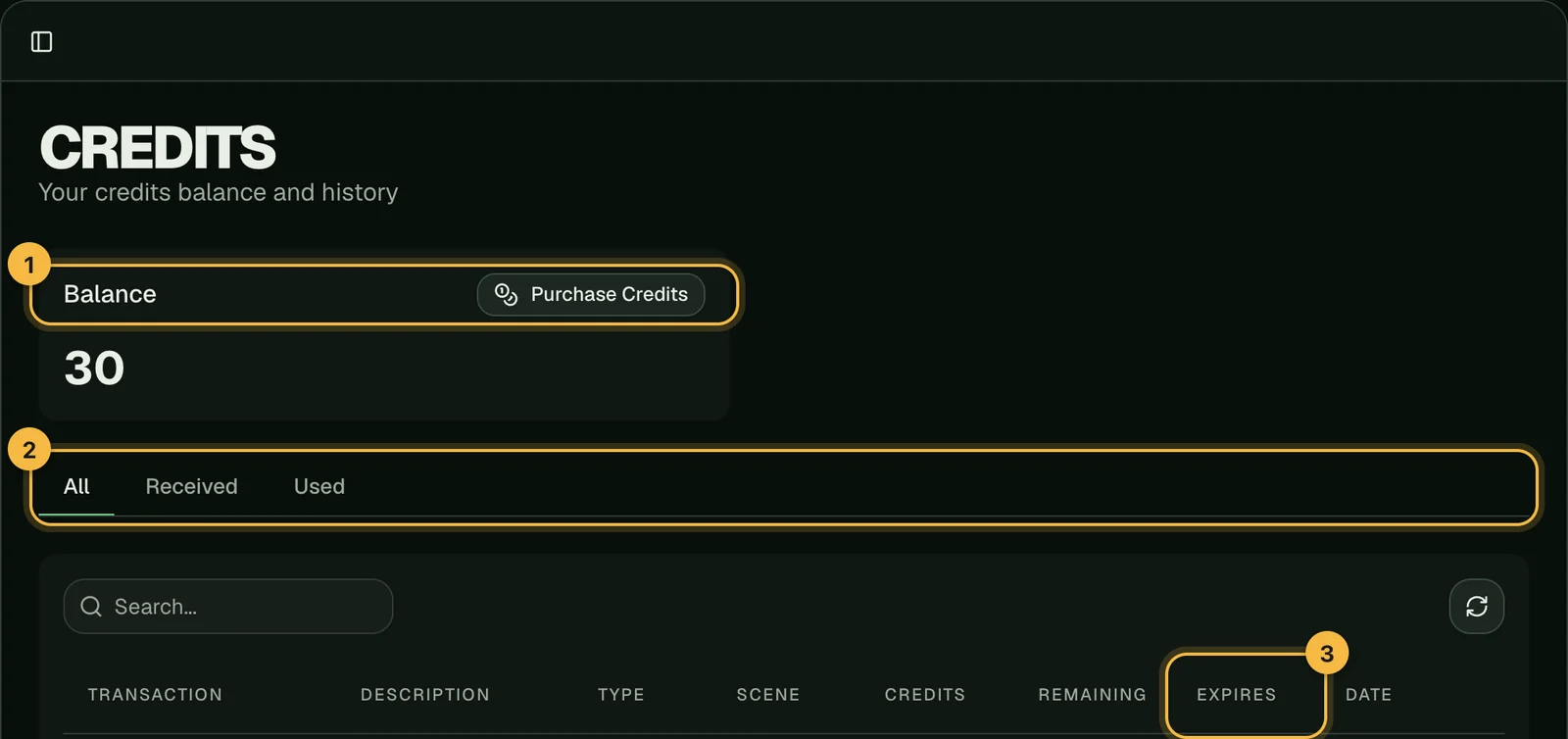The width and height of the screenshot is (1568, 739).
Task: Click the Purchase Credits button
Action: (591, 294)
